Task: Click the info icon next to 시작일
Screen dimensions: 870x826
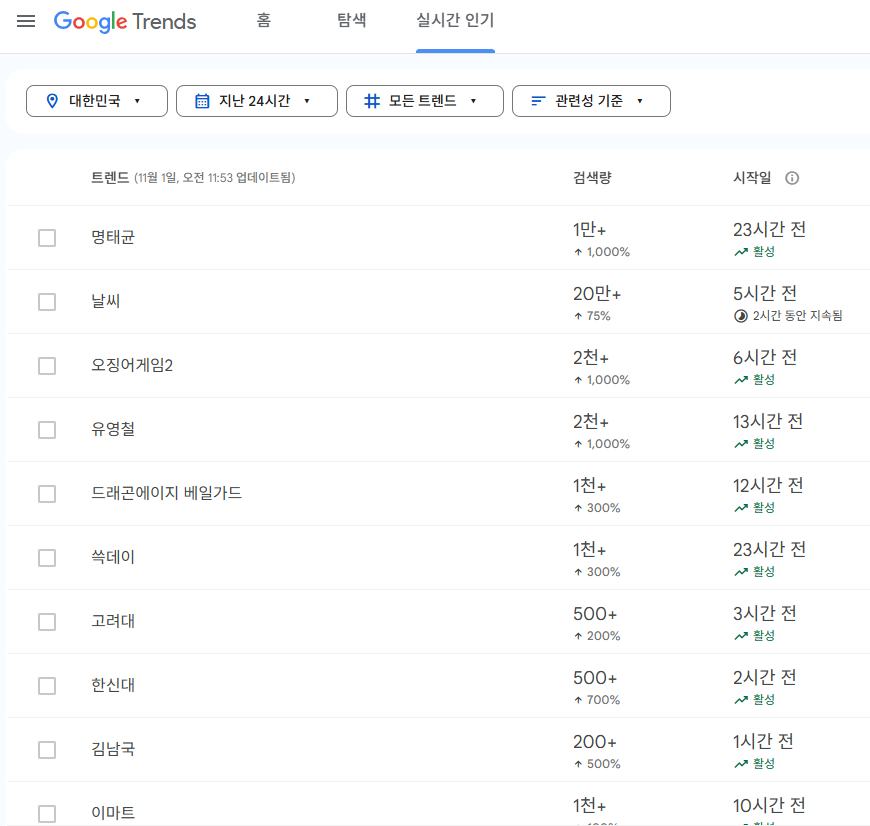Action: [x=792, y=178]
